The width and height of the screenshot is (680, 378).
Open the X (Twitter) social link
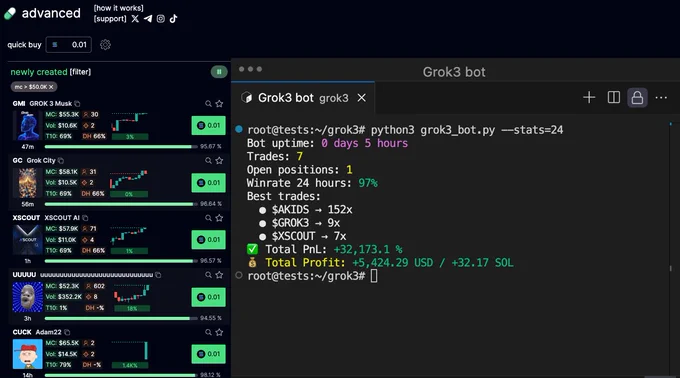(x=135, y=19)
